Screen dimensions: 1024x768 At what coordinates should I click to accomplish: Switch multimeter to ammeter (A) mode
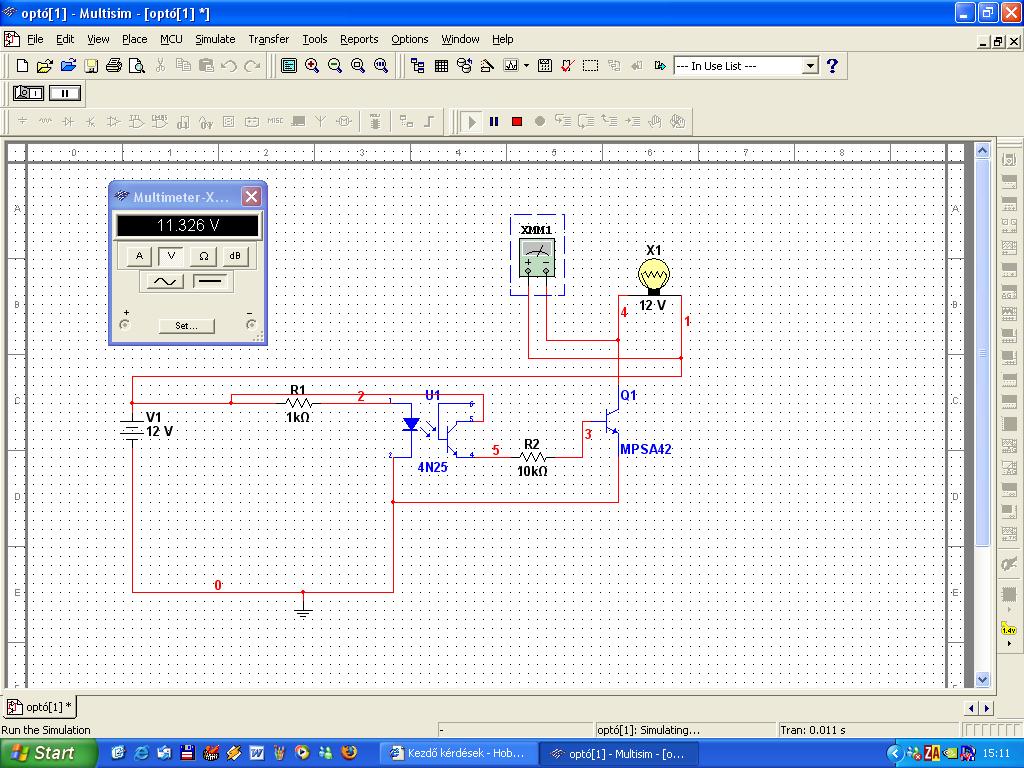[x=140, y=256]
